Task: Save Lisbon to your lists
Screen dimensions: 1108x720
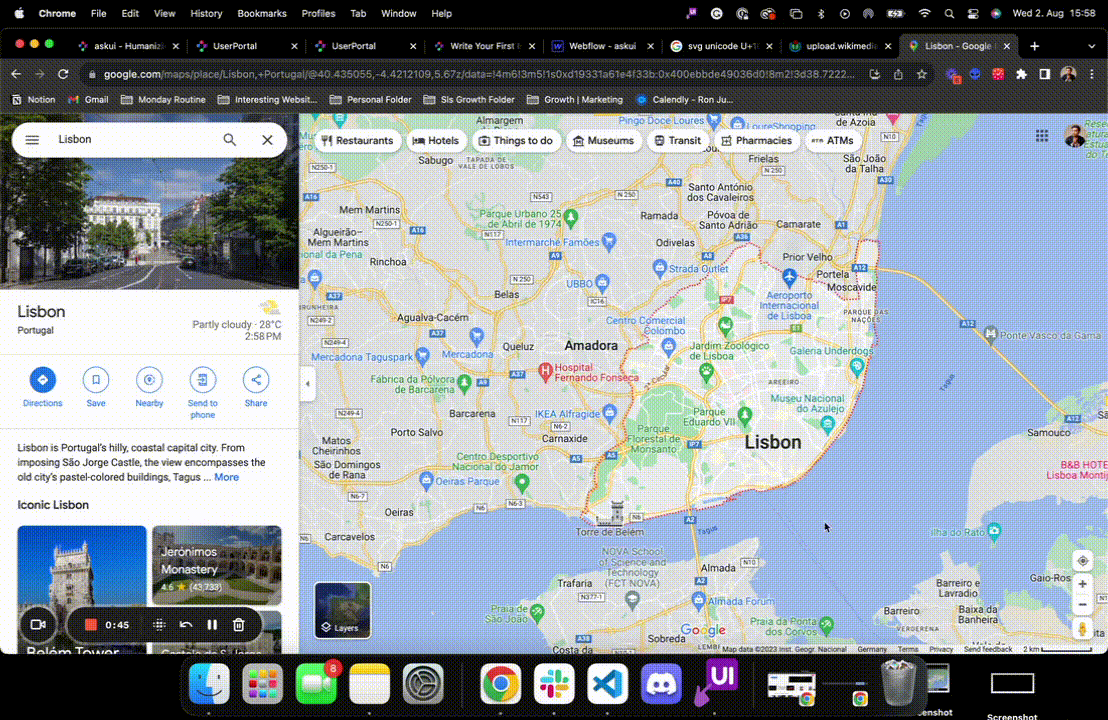Action: (95, 387)
